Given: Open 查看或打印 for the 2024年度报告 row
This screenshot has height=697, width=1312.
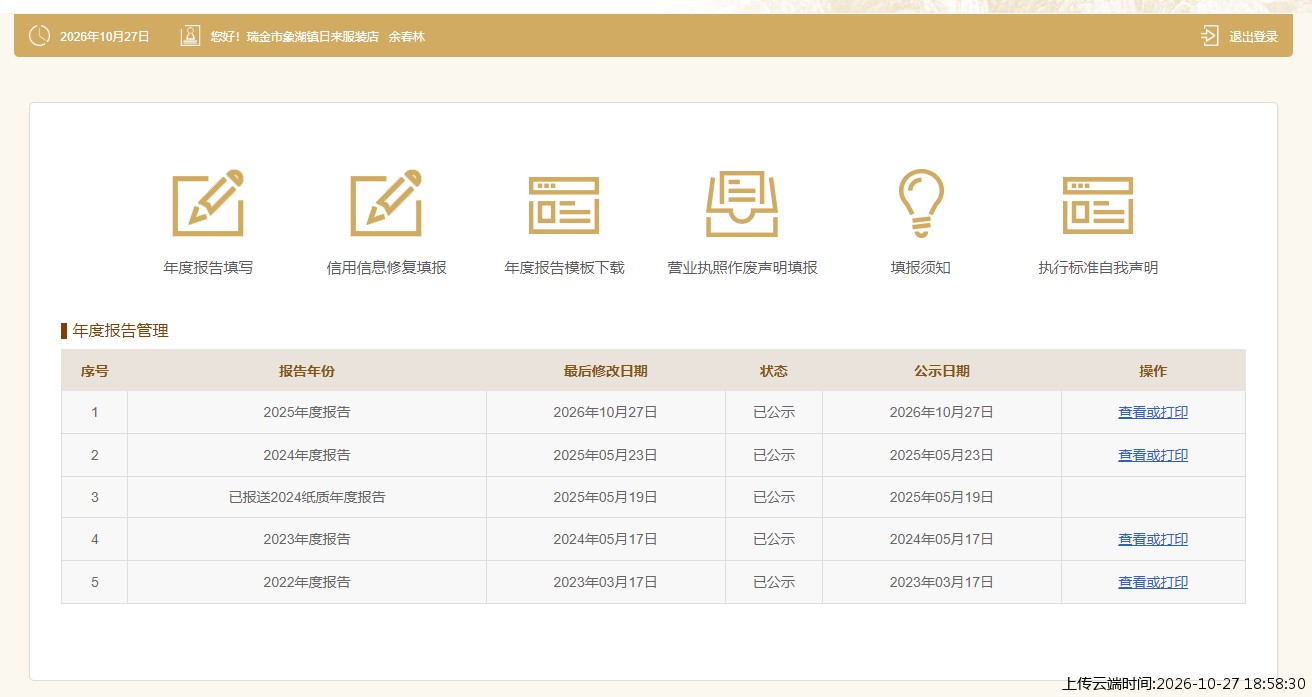Looking at the screenshot, I should pos(1153,455).
